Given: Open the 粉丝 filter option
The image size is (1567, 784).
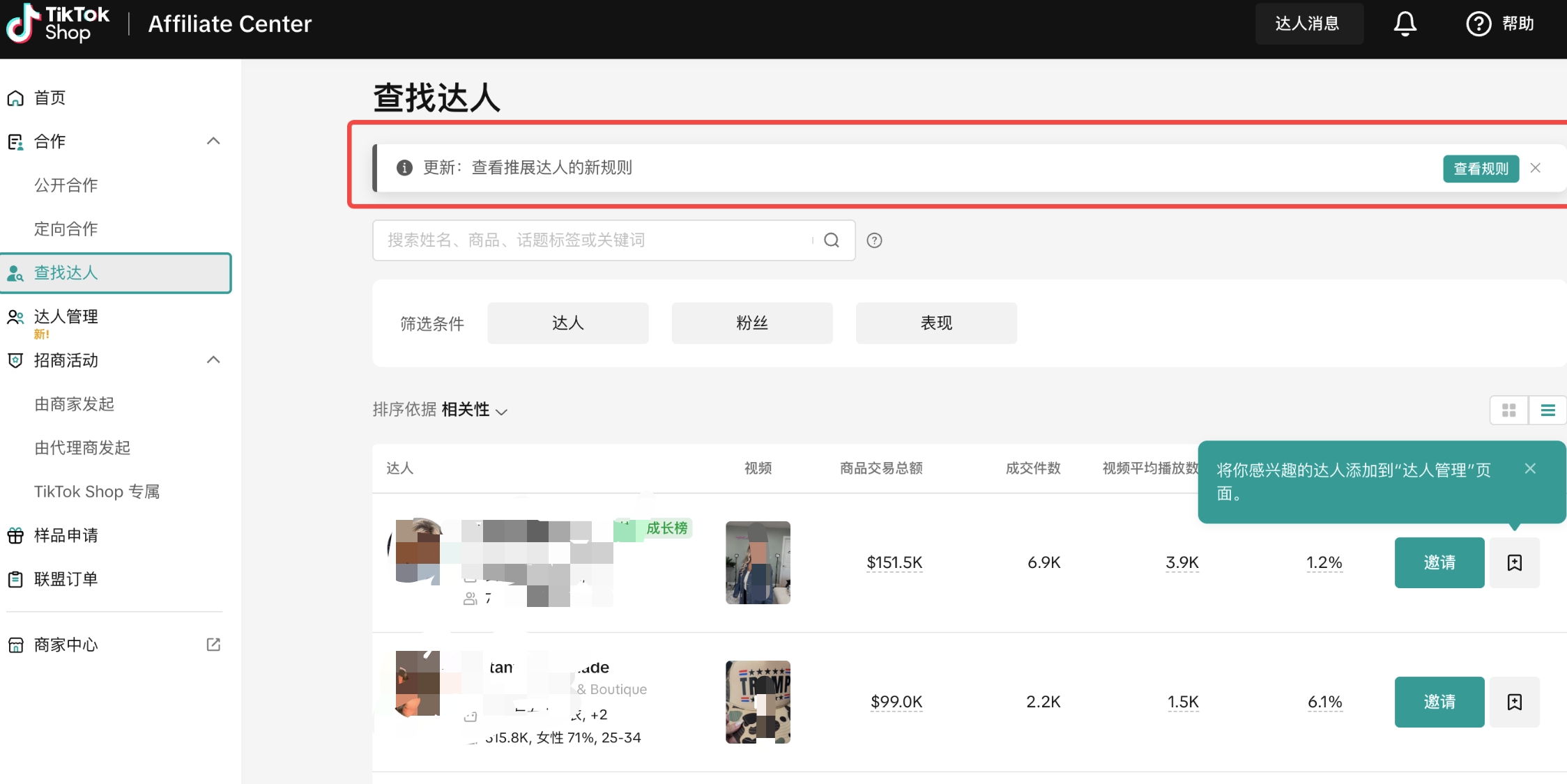Looking at the screenshot, I should point(751,323).
